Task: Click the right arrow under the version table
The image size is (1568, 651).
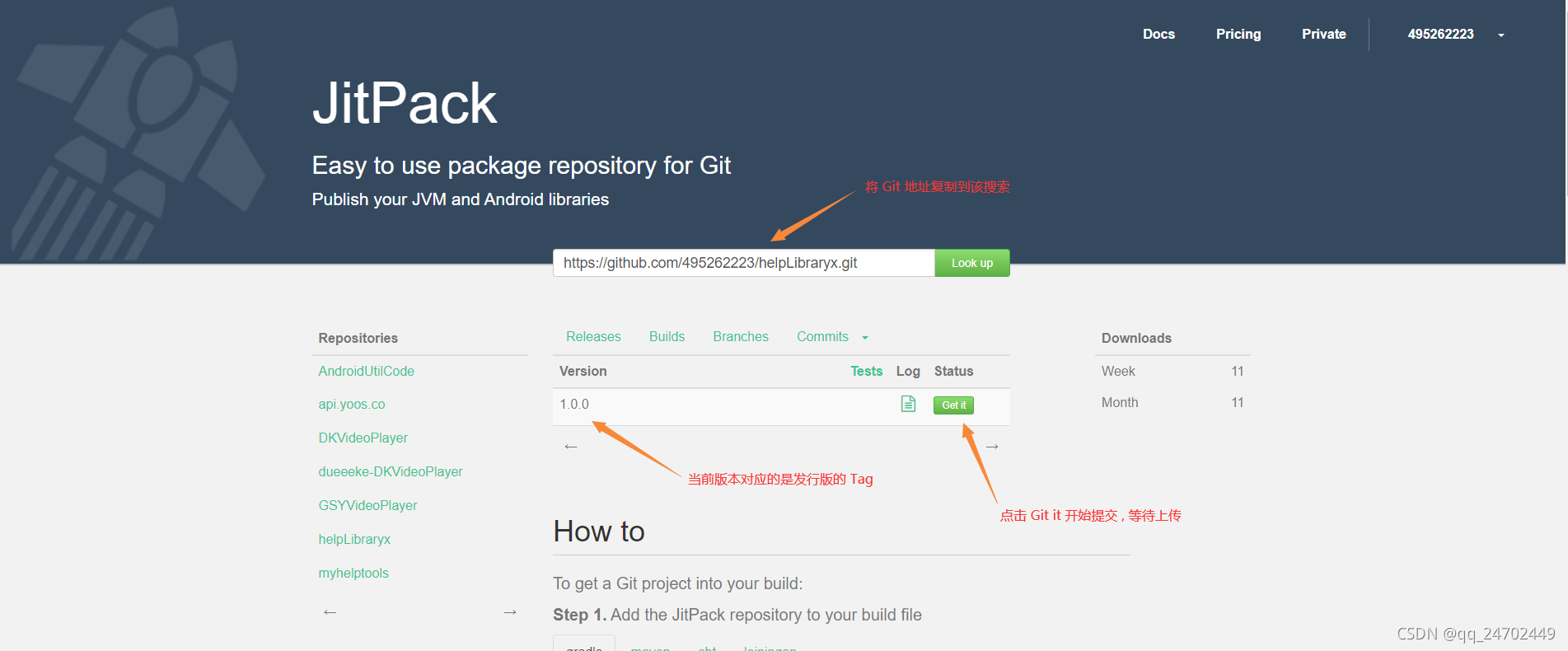Action: [x=992, y=447]
